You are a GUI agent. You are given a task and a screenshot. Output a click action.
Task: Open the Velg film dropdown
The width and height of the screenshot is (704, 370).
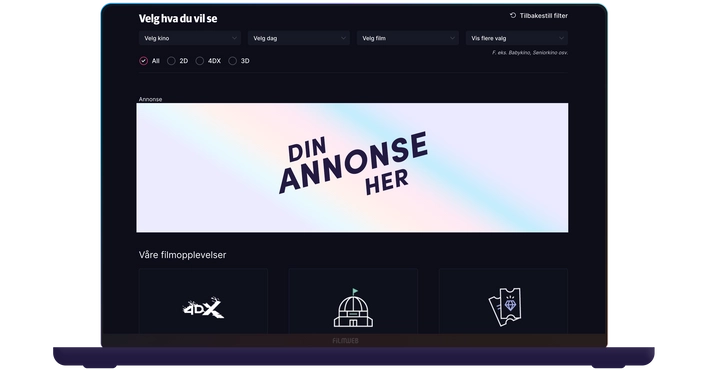[x=408, y=38]
